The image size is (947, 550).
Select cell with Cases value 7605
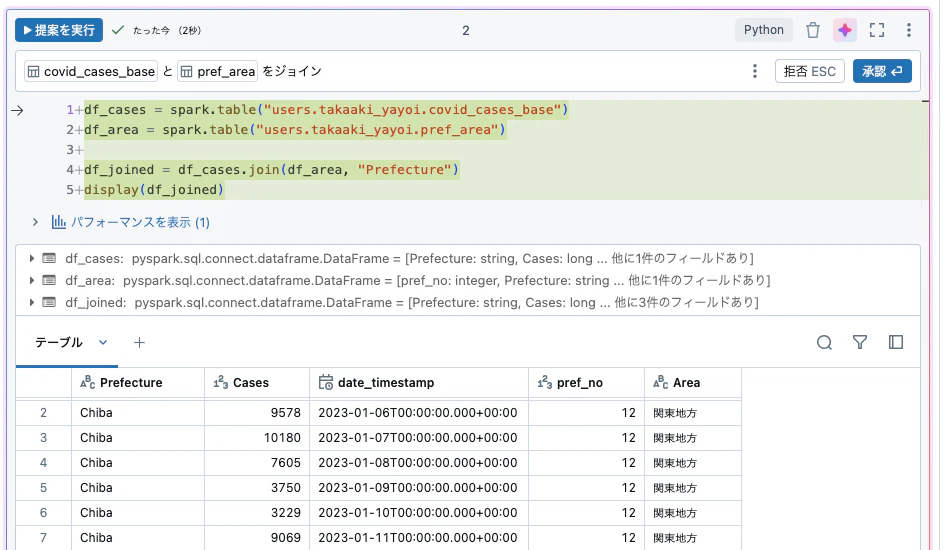pyautogui.click(x=257, y=463)
